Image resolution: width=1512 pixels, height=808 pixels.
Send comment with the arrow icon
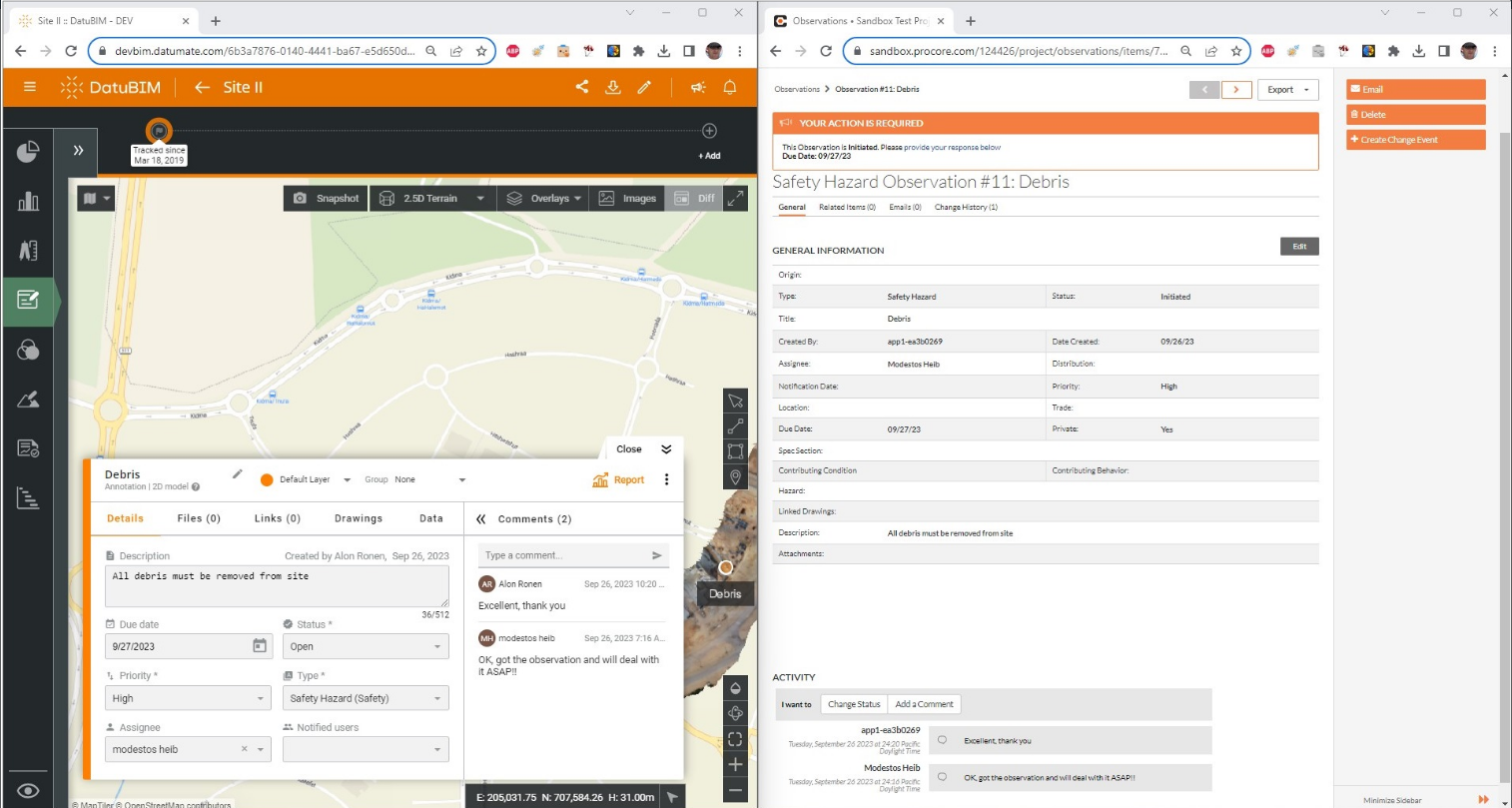(x=656, y=555)
